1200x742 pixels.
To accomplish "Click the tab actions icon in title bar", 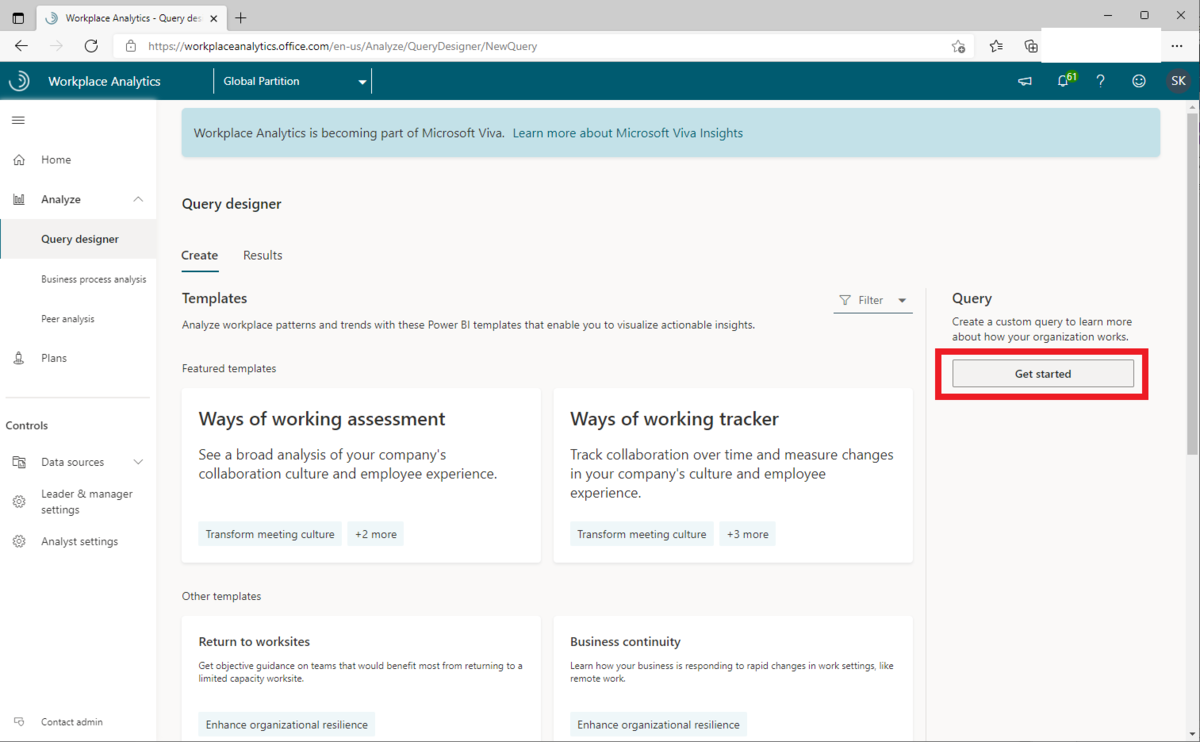I will point(18,17).
